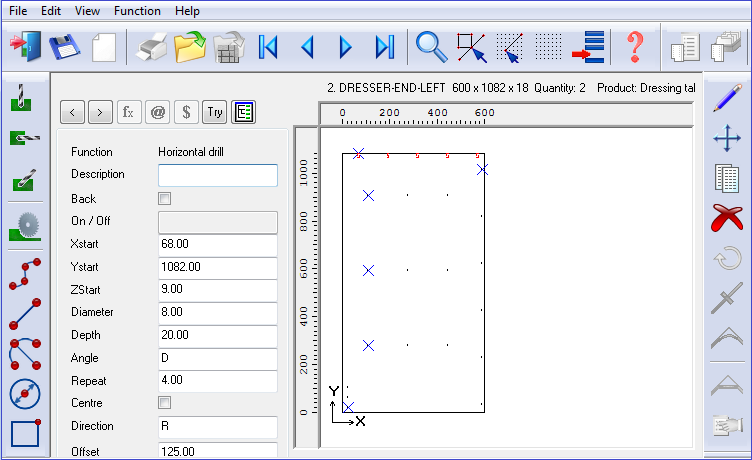752x460 pixels.
Task: Click the copy pages icon in right sidebar
Action: 727,178
